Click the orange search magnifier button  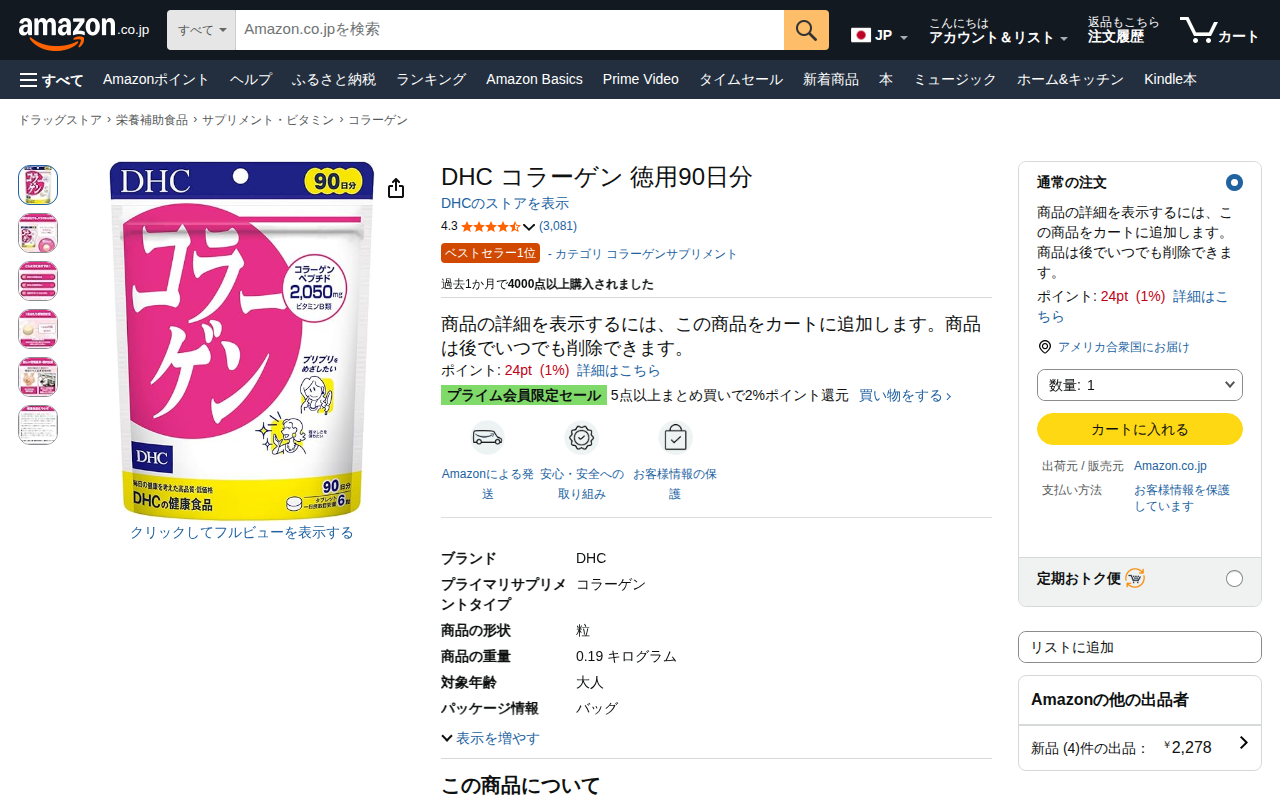(x=806, y=30)
